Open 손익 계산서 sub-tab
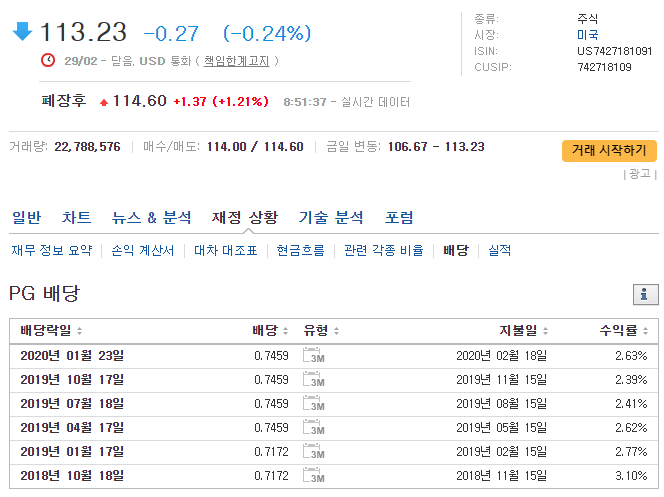 coord(143,251)
